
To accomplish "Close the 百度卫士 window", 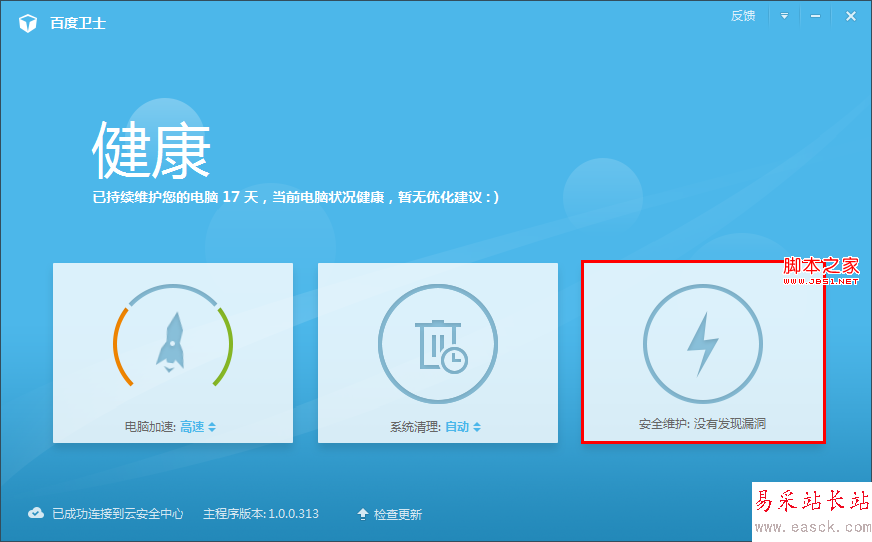I will point(851,16).
